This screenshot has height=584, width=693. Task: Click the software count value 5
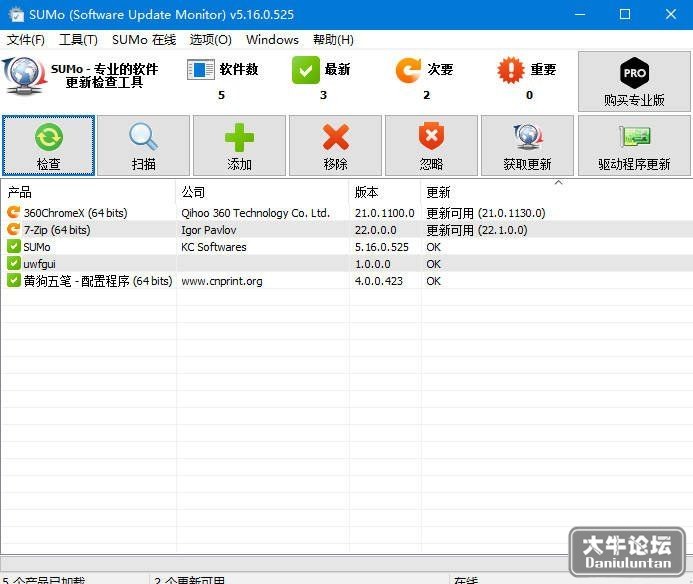coord(221,95)
